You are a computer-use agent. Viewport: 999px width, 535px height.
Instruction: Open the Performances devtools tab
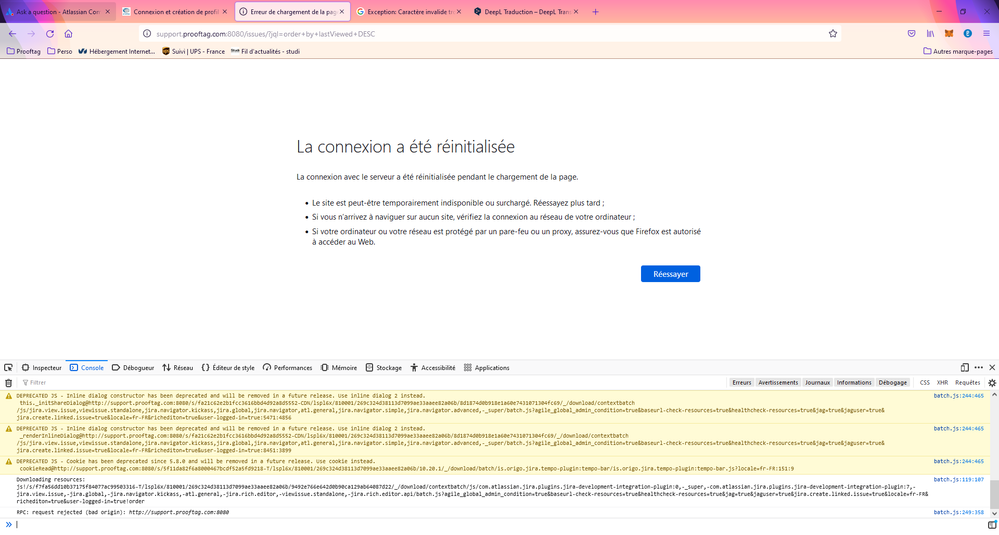[287, 367]
